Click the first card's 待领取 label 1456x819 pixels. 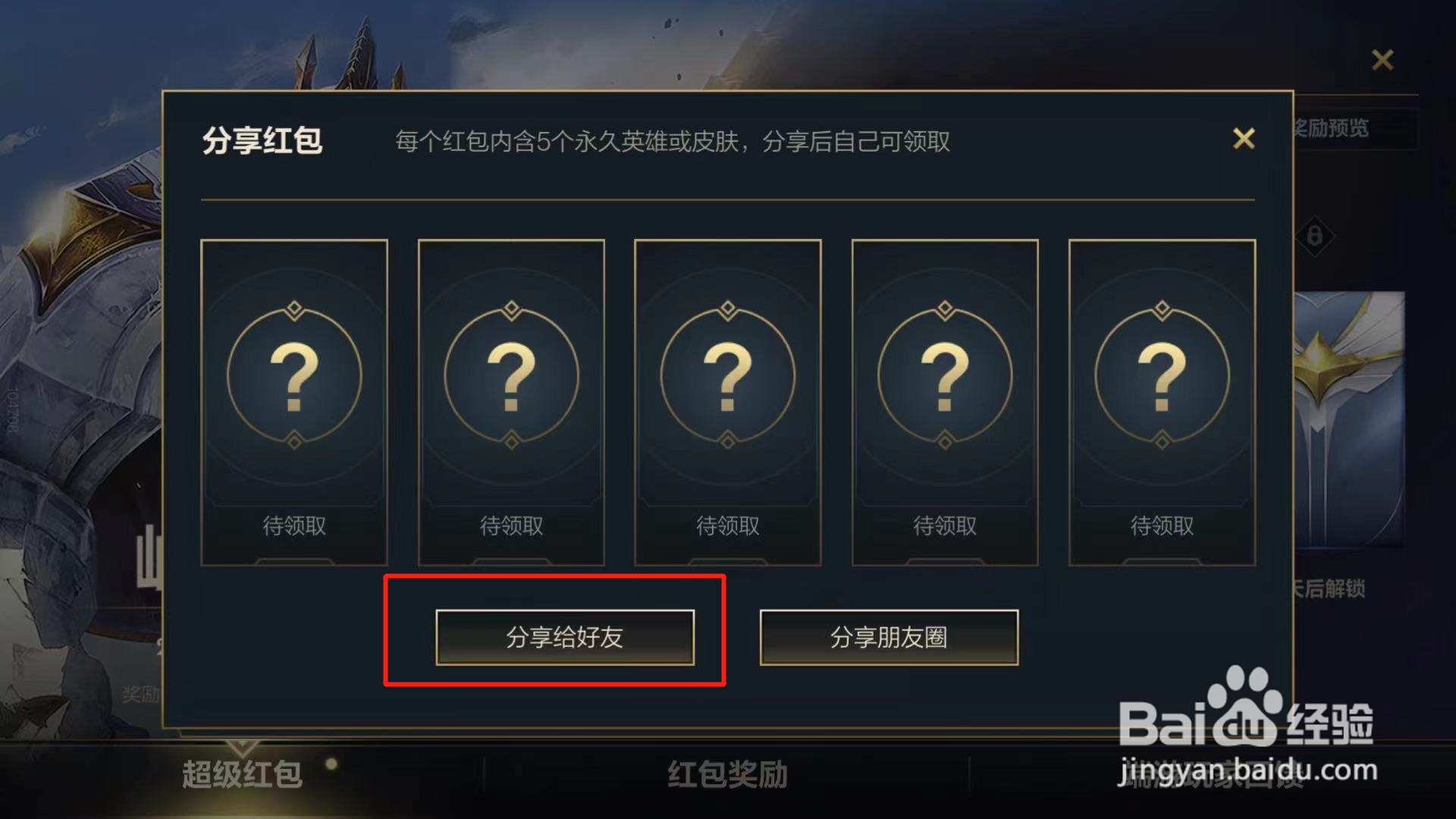pos(294,526)
